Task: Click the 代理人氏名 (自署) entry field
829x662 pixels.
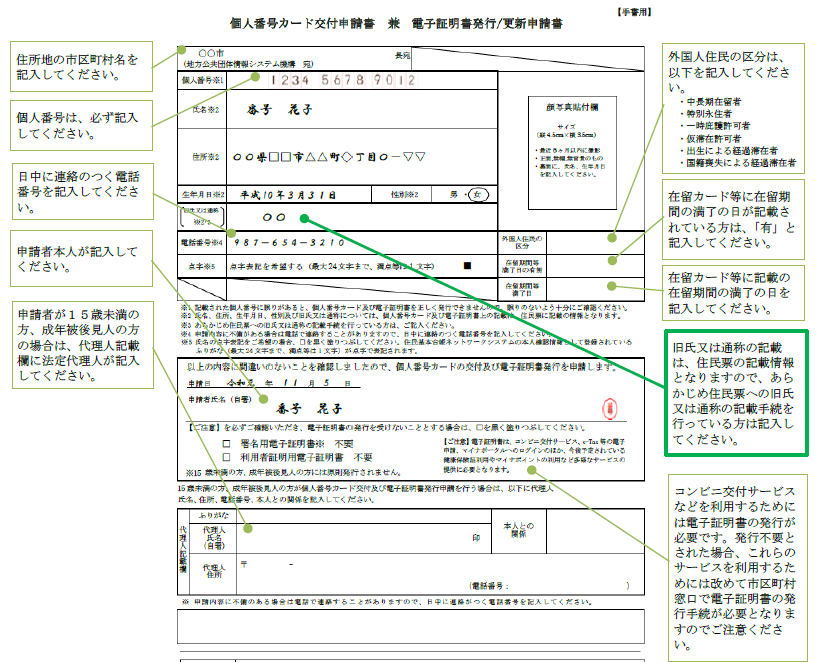Action: click(364, 537)
